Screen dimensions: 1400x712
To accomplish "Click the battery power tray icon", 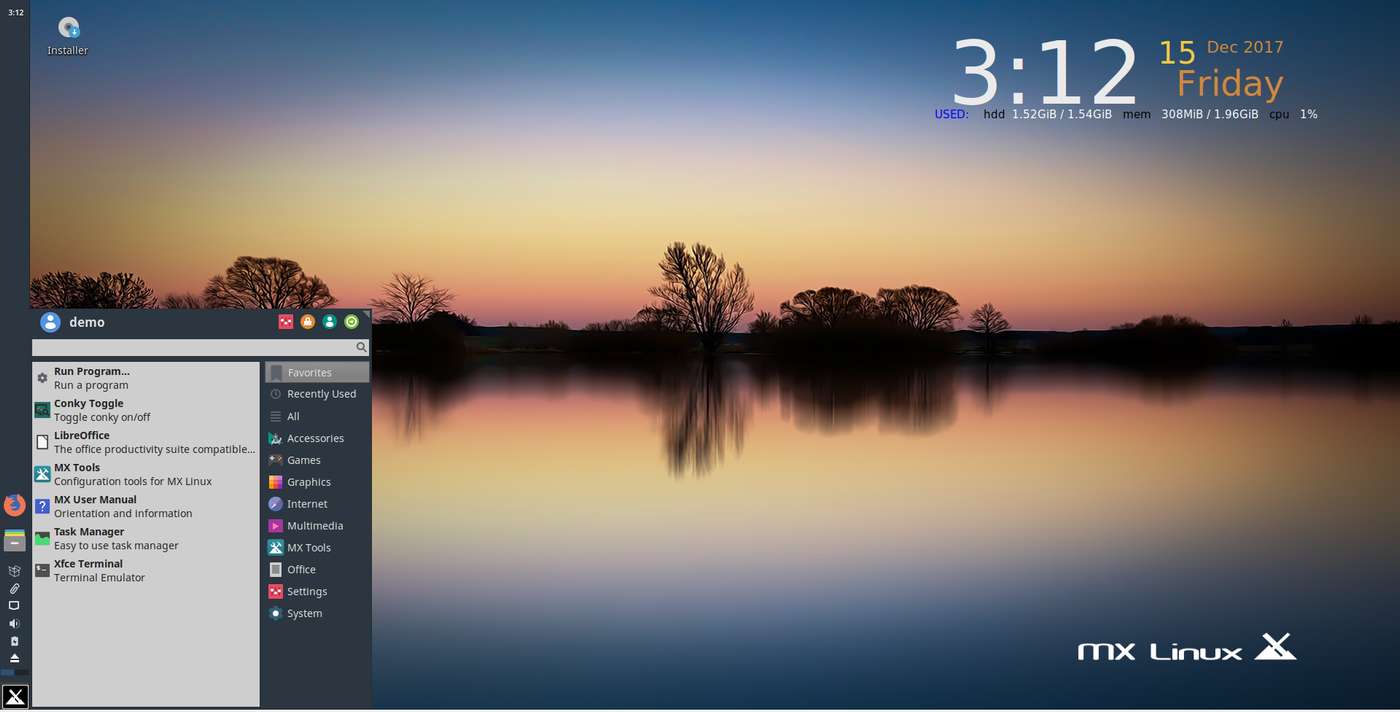I will pos(14,641).
